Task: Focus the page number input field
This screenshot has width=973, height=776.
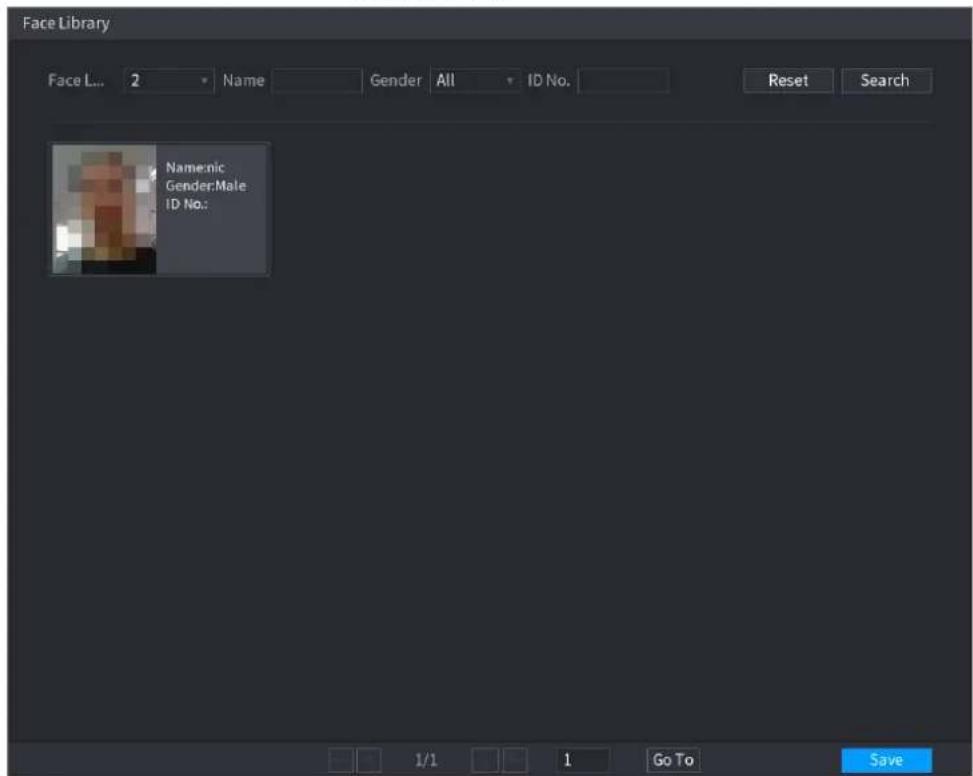Action: pyautogui.click(x=582, y=760)
